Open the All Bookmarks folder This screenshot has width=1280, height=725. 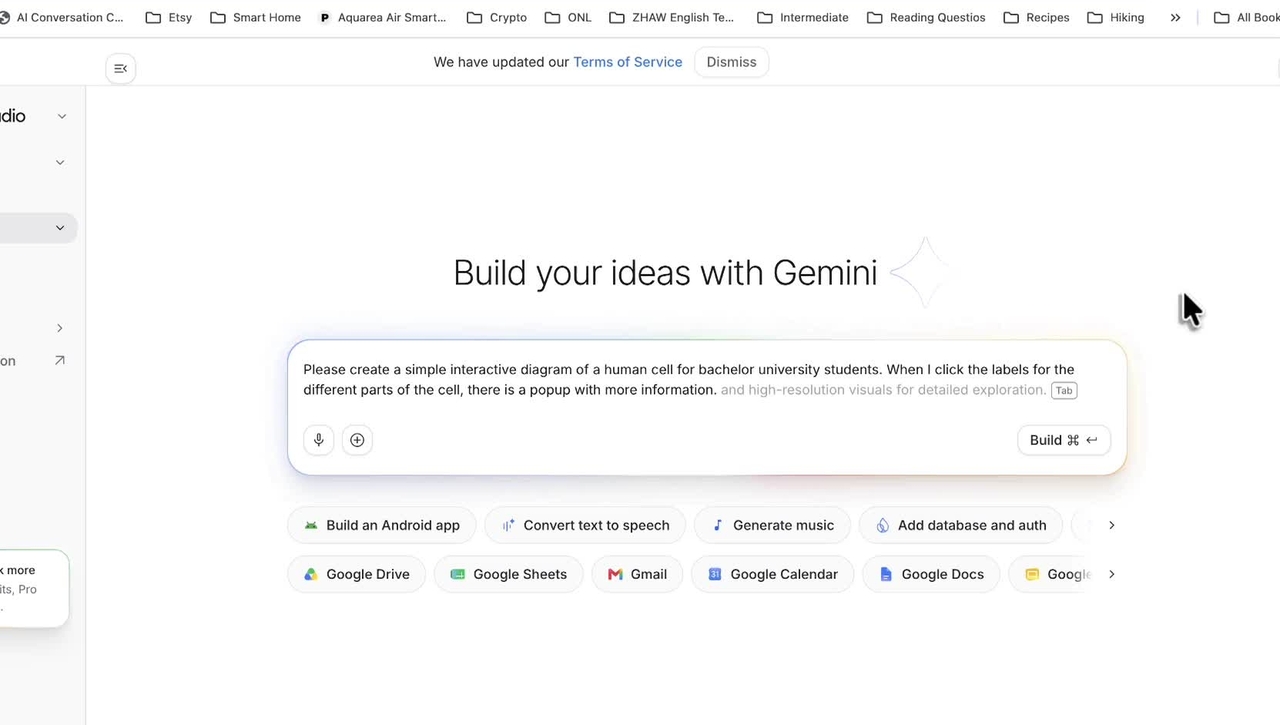[1246, 17]
